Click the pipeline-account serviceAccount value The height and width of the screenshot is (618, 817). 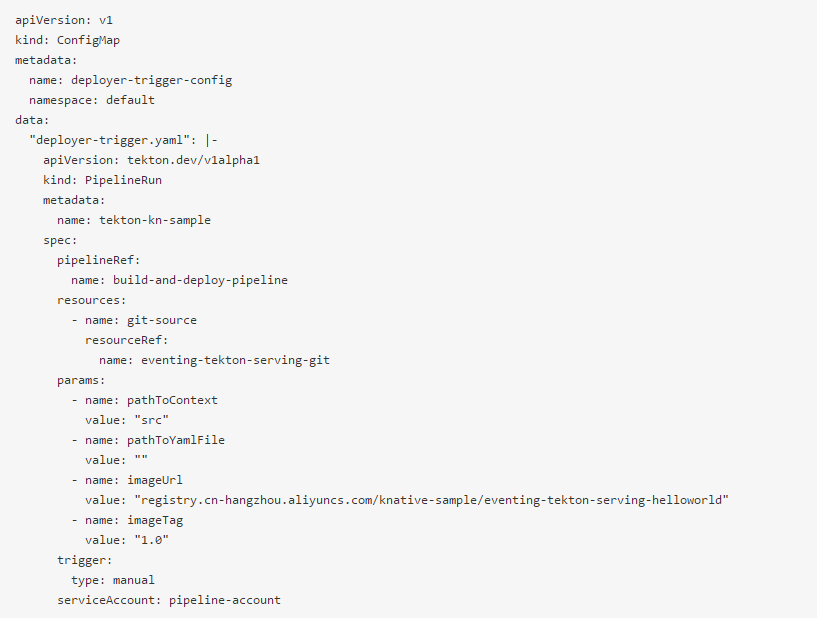pos(224,600)
